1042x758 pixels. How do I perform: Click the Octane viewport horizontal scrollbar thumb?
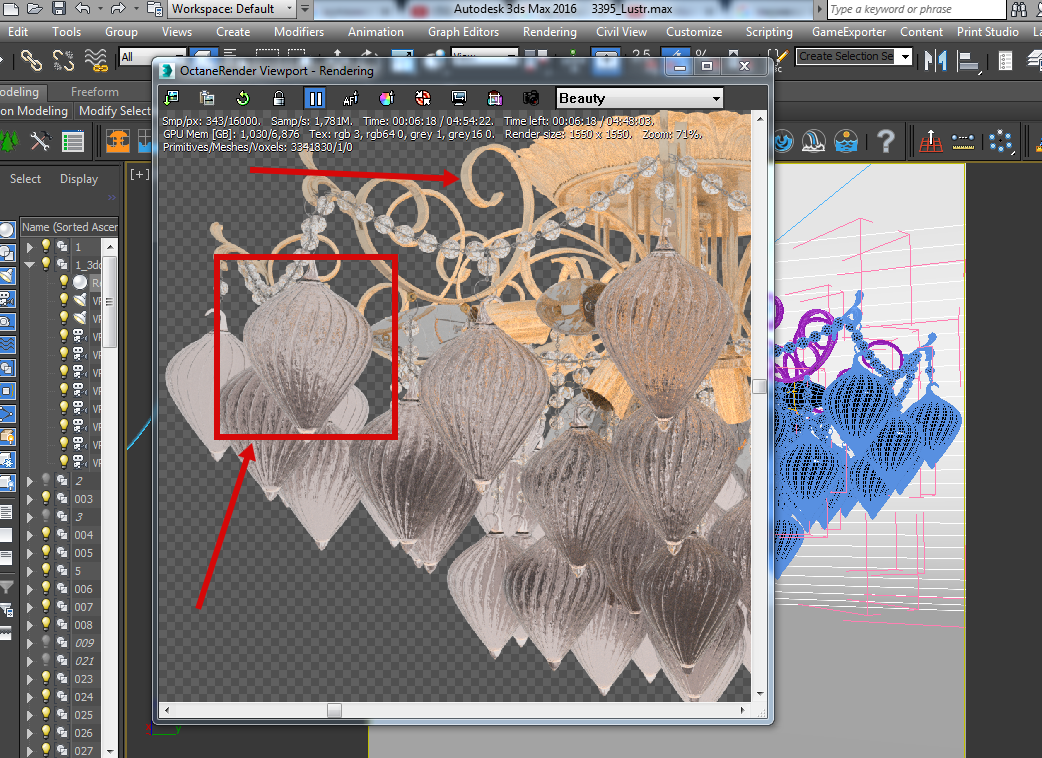[334, 710]
